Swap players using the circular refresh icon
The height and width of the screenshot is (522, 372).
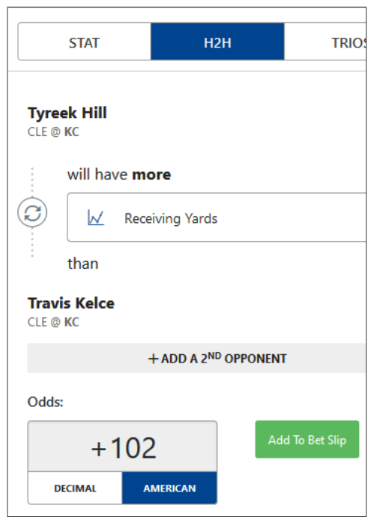coord(32,213)
